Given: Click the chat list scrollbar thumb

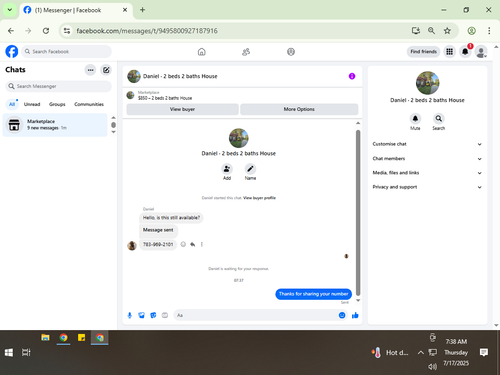Looking at the screenshot, I should (x=113, y=125).
